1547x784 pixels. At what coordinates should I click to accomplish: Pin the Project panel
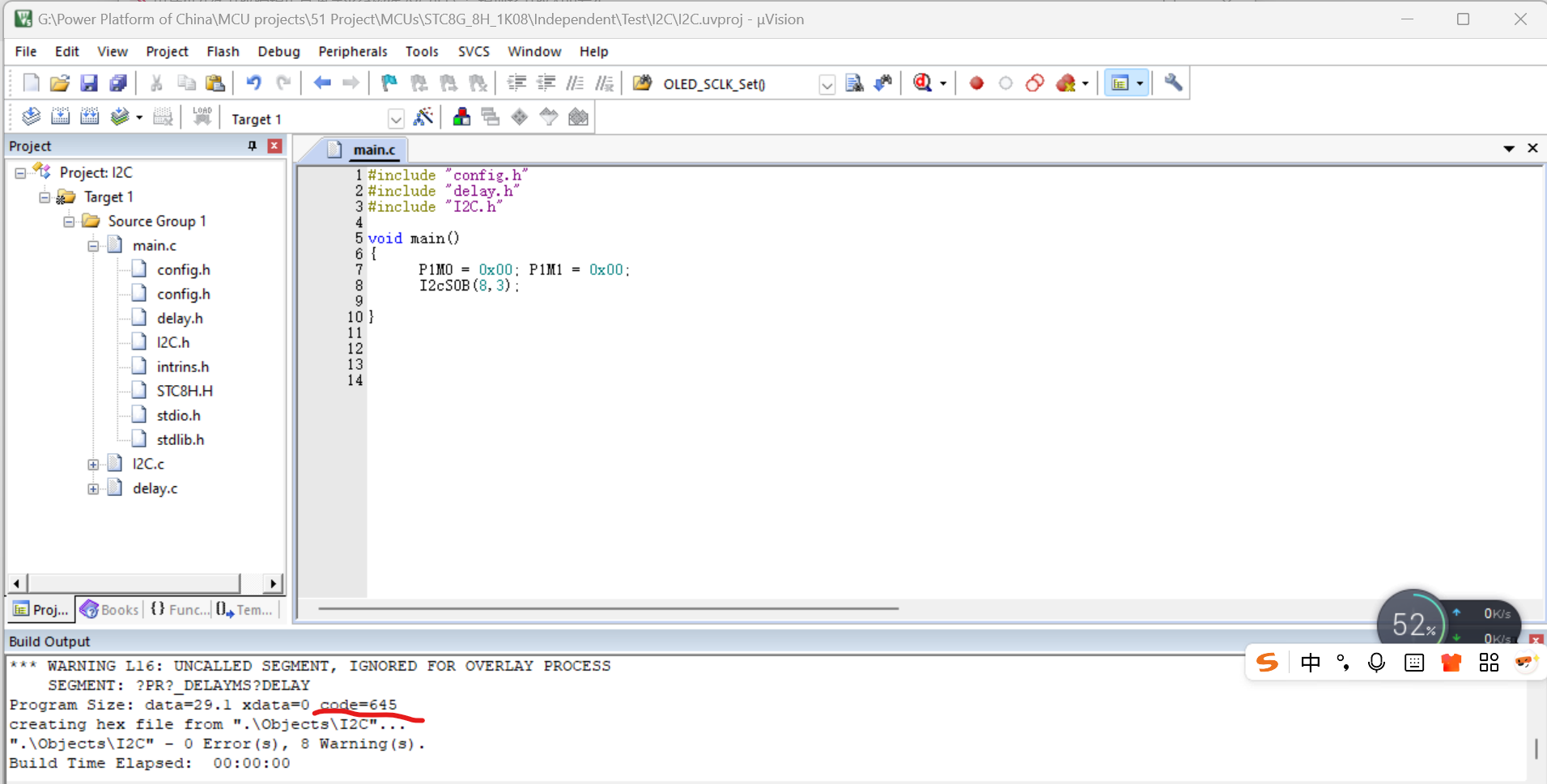[252, 146]
